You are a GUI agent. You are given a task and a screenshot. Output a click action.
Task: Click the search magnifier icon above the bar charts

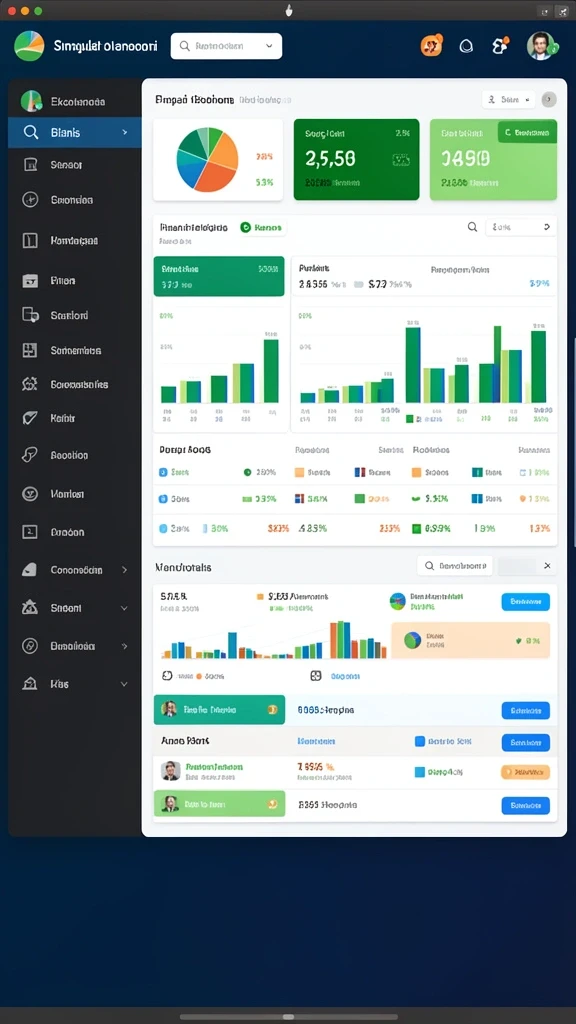pos(472,227)
